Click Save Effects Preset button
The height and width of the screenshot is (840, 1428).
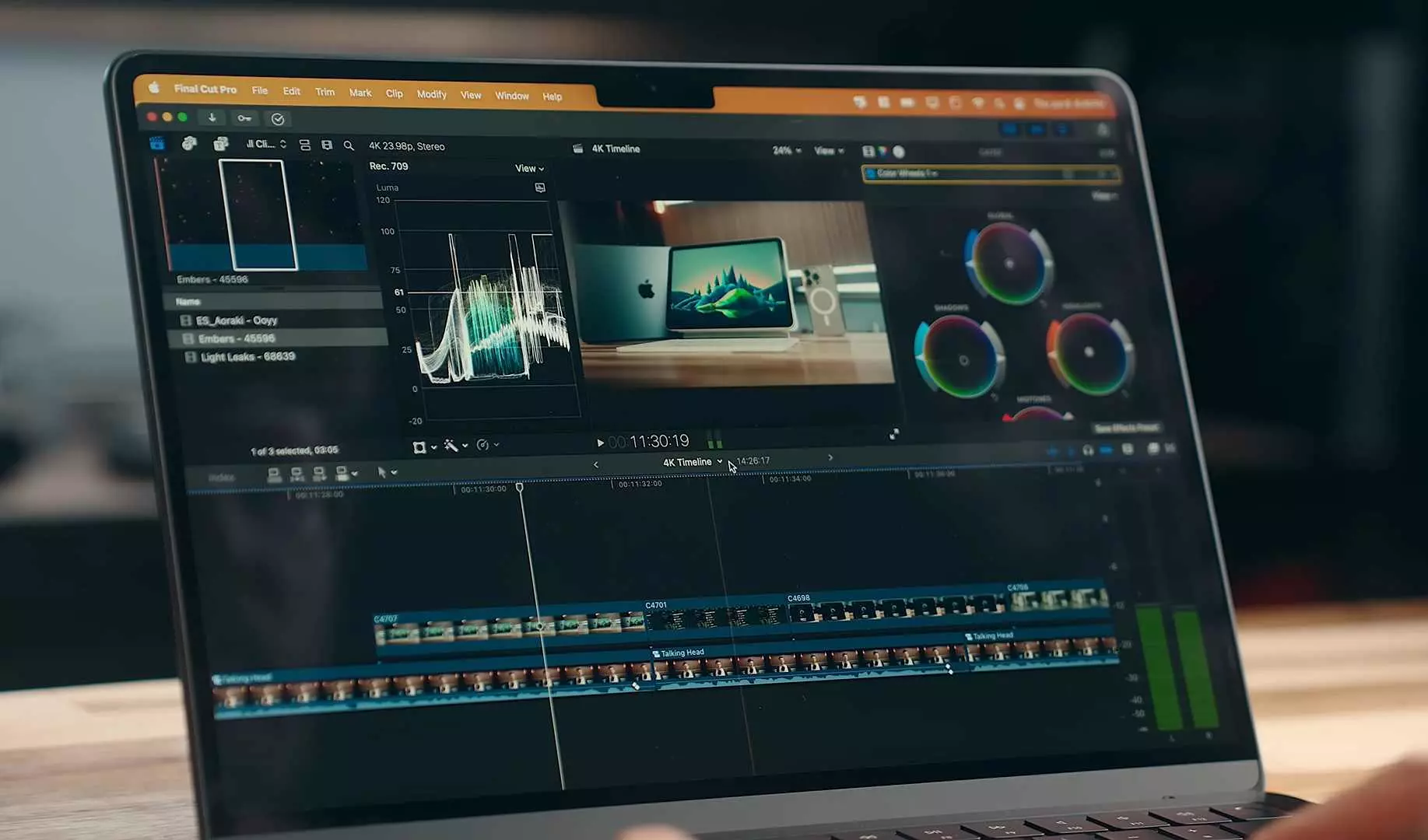[1126, 428]
